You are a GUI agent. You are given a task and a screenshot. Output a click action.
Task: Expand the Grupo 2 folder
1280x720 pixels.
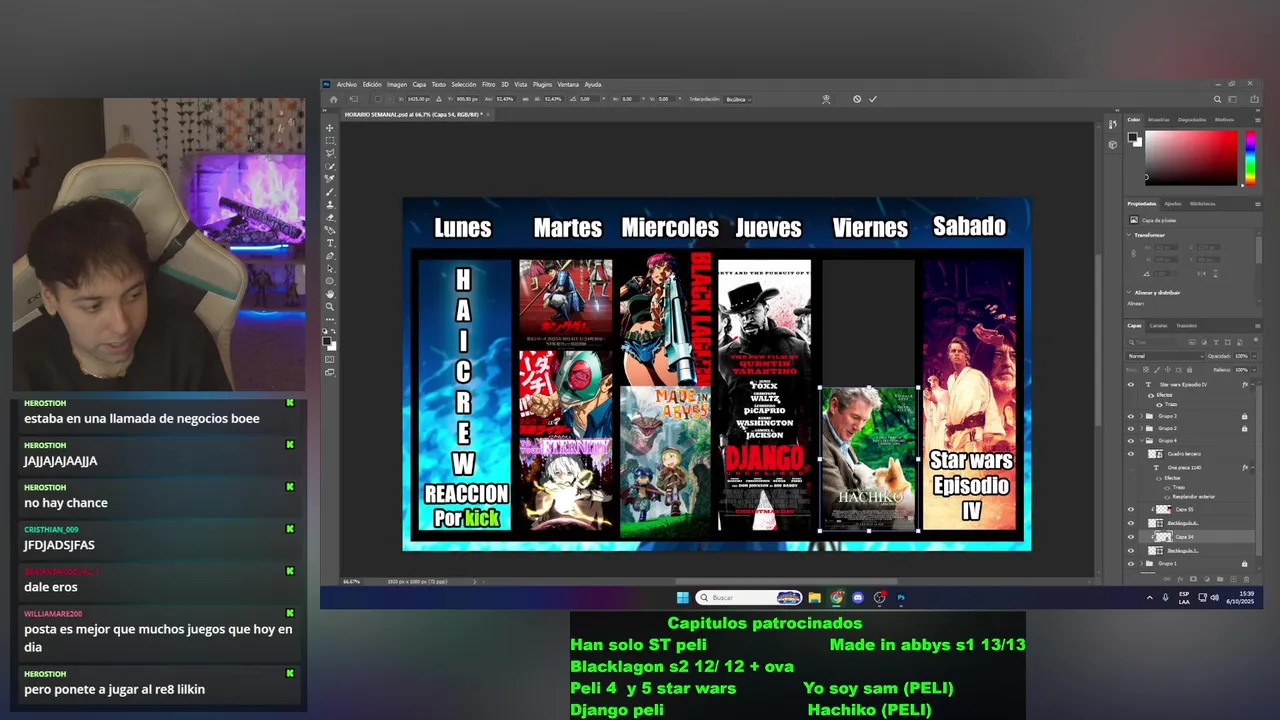[1142, 428]
